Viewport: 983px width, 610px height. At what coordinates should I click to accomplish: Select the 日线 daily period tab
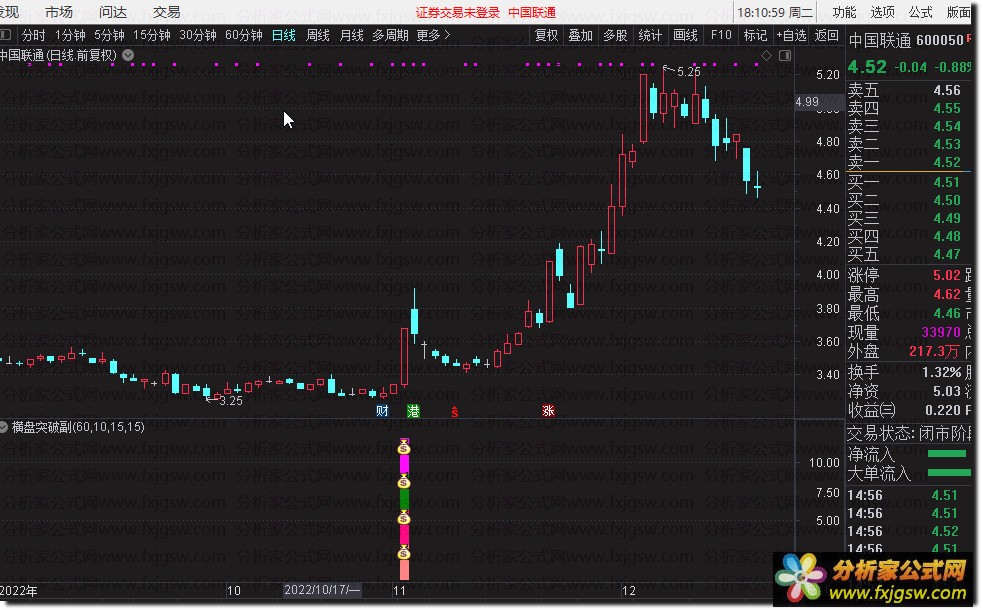284,35
